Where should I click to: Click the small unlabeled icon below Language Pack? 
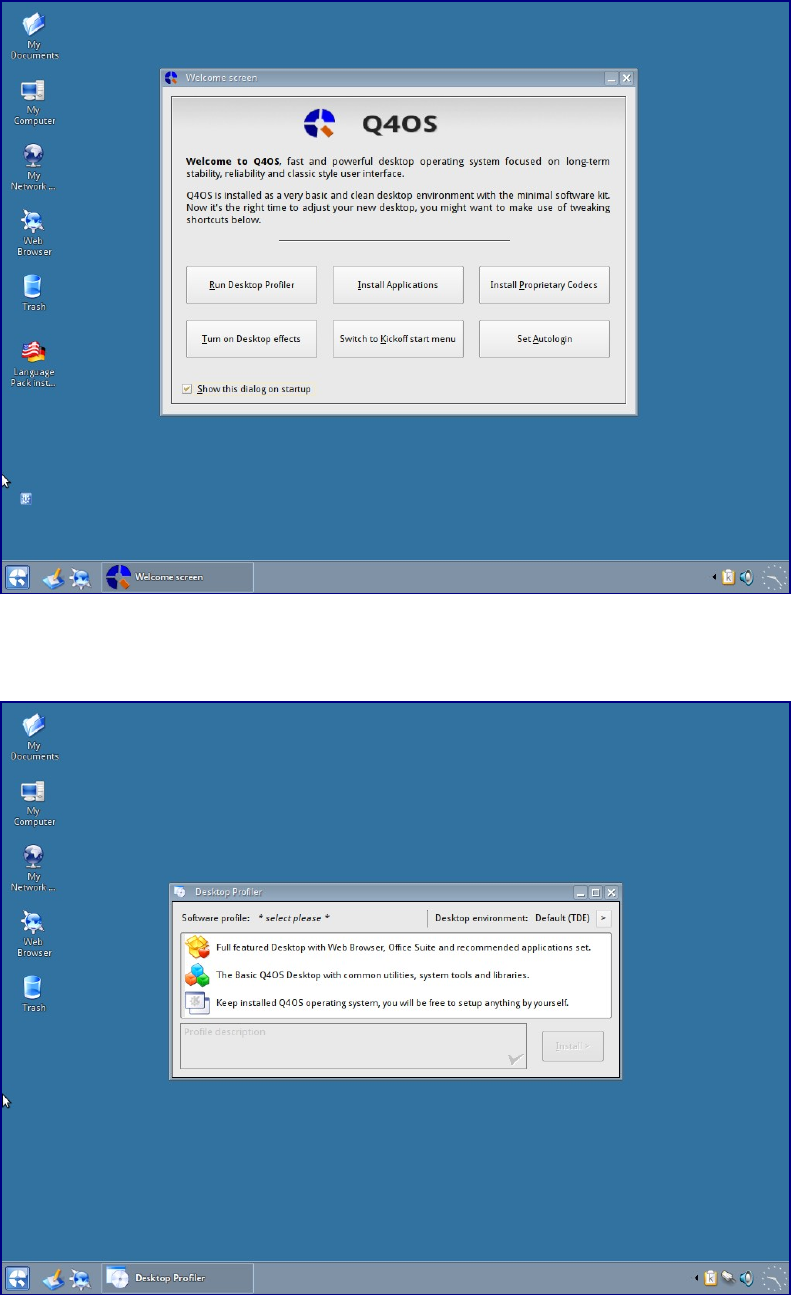(x=27, y=498)
